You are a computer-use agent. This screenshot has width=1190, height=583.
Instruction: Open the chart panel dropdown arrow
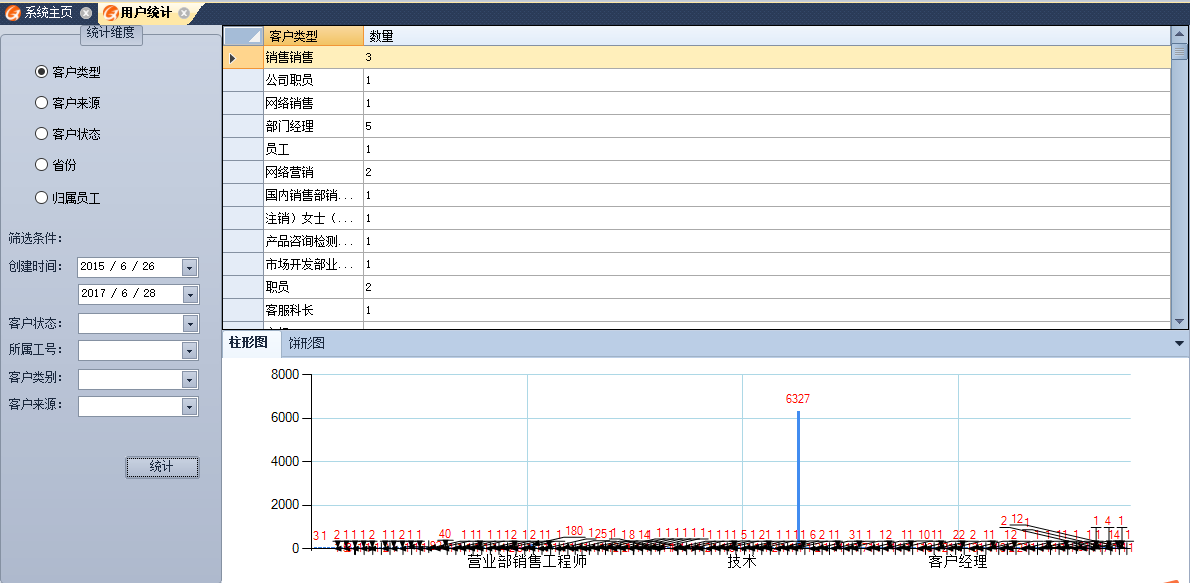(1179, 343)
